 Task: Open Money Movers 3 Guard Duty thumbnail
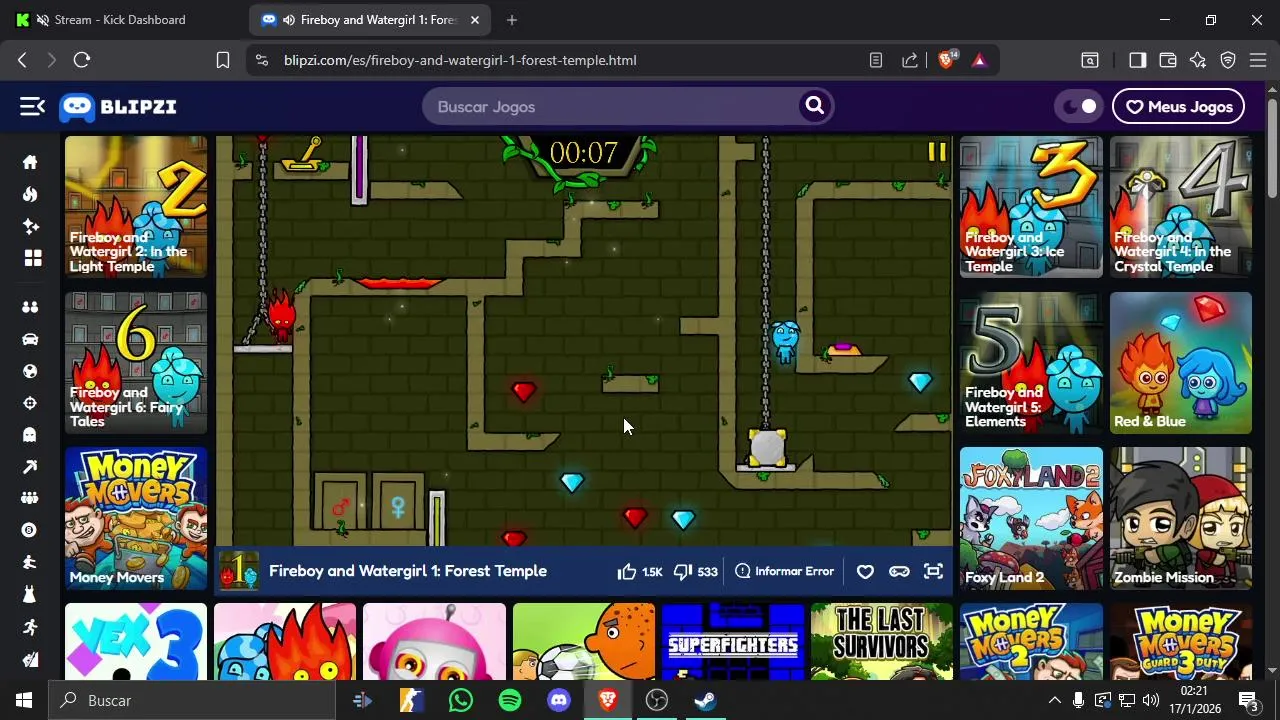1181,641
